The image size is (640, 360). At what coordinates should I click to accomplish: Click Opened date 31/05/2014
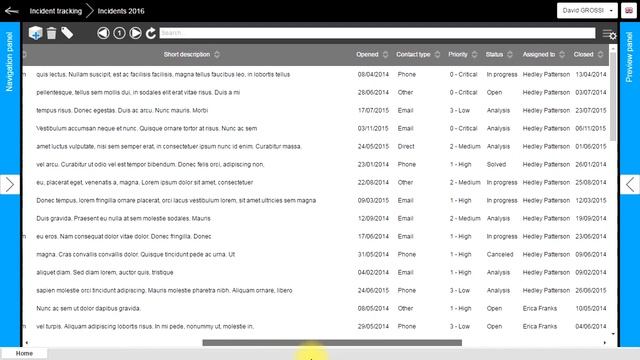tap(373, 254)
